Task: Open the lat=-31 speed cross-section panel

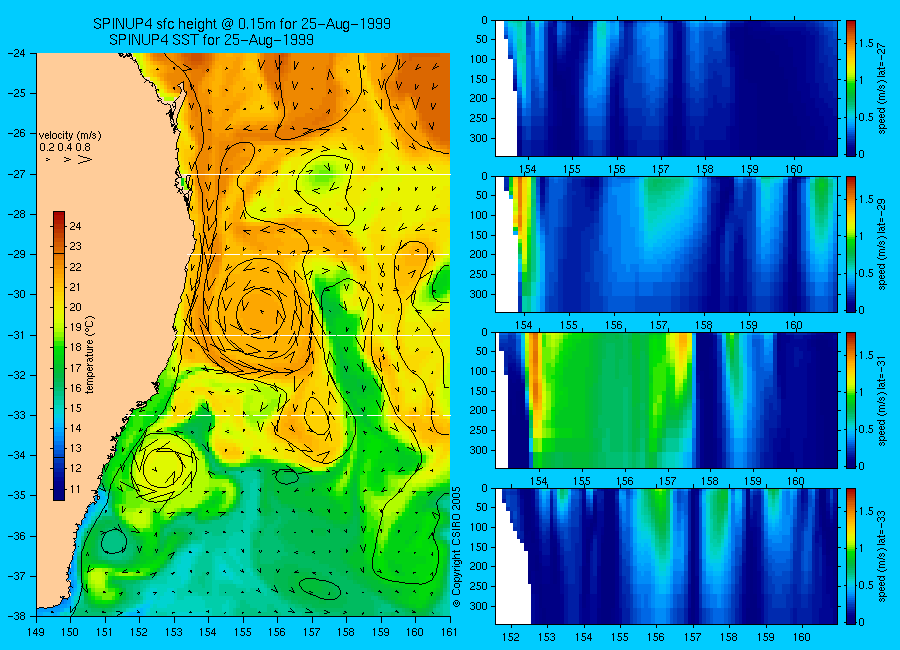Action: coord(666,400)
